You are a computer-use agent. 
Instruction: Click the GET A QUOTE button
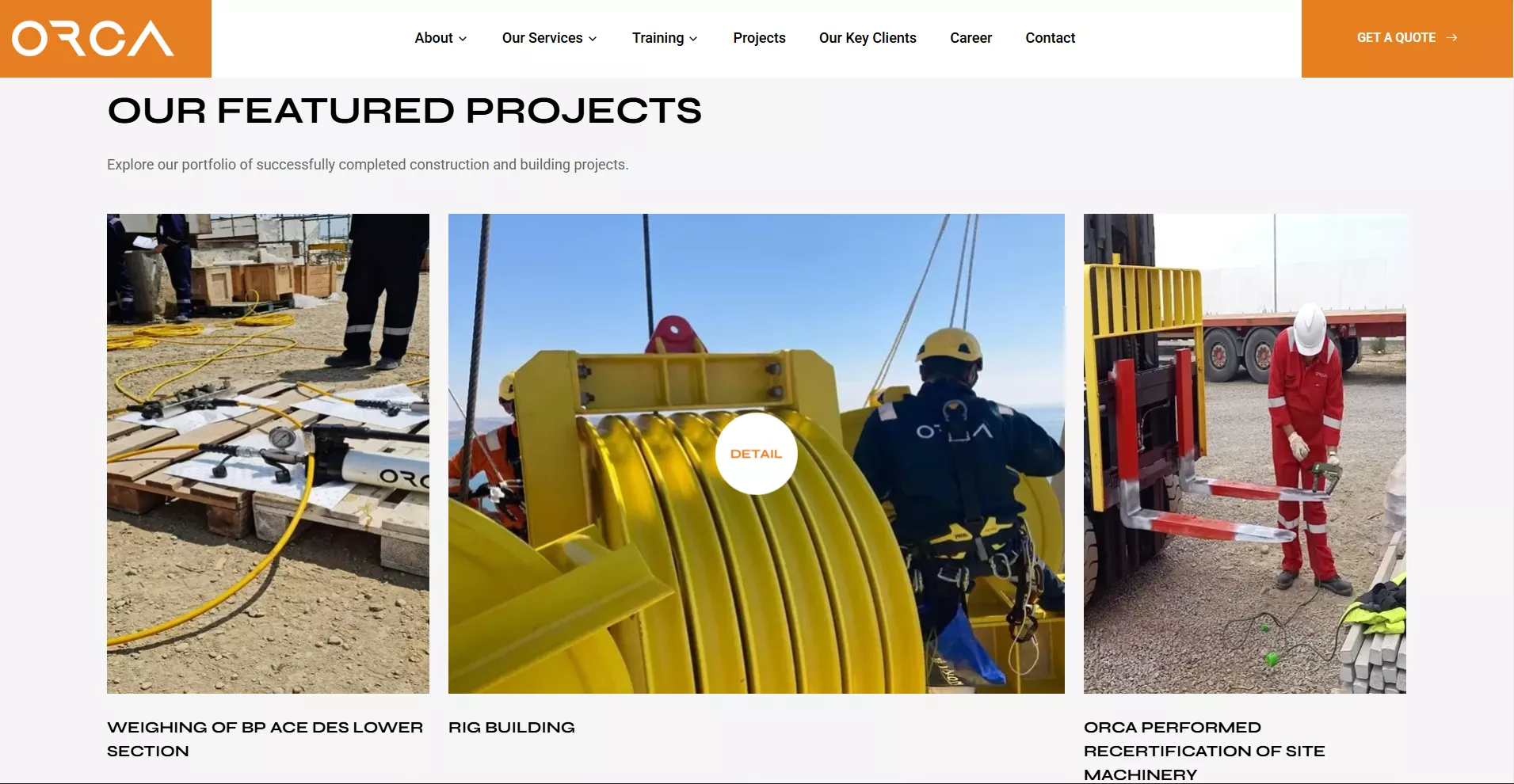(1407, 38)
